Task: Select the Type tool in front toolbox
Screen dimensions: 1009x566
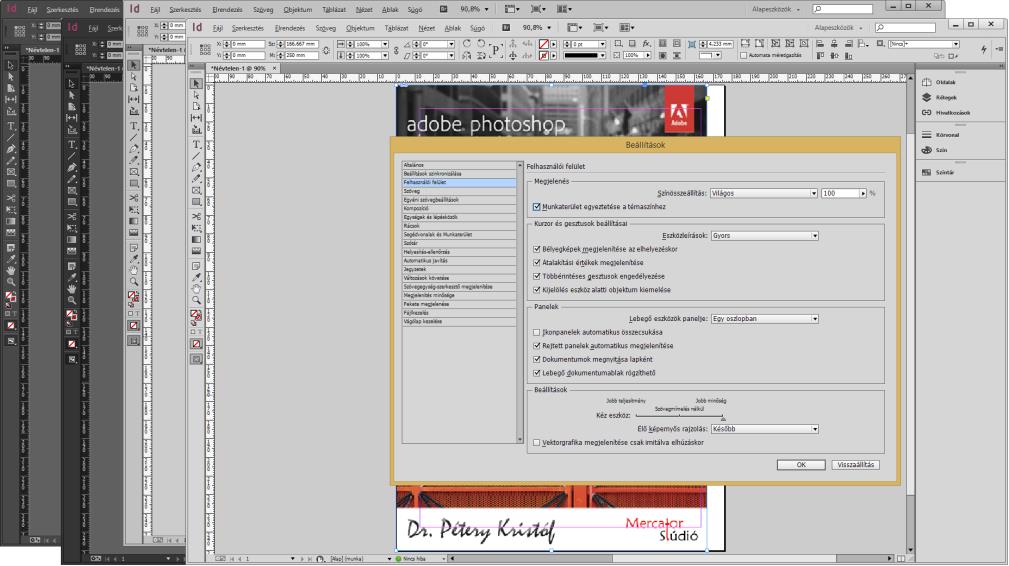Action: click(x=196, y=144)
